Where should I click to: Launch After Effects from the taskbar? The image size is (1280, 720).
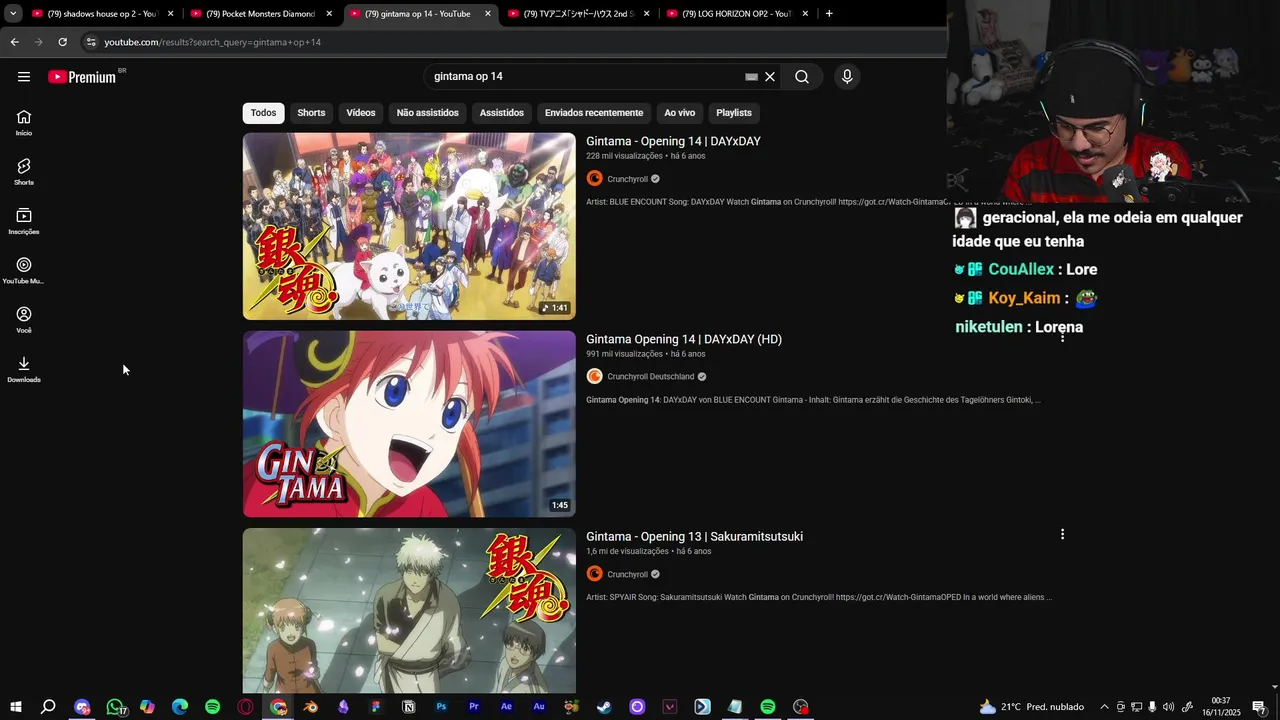[506, 707]
